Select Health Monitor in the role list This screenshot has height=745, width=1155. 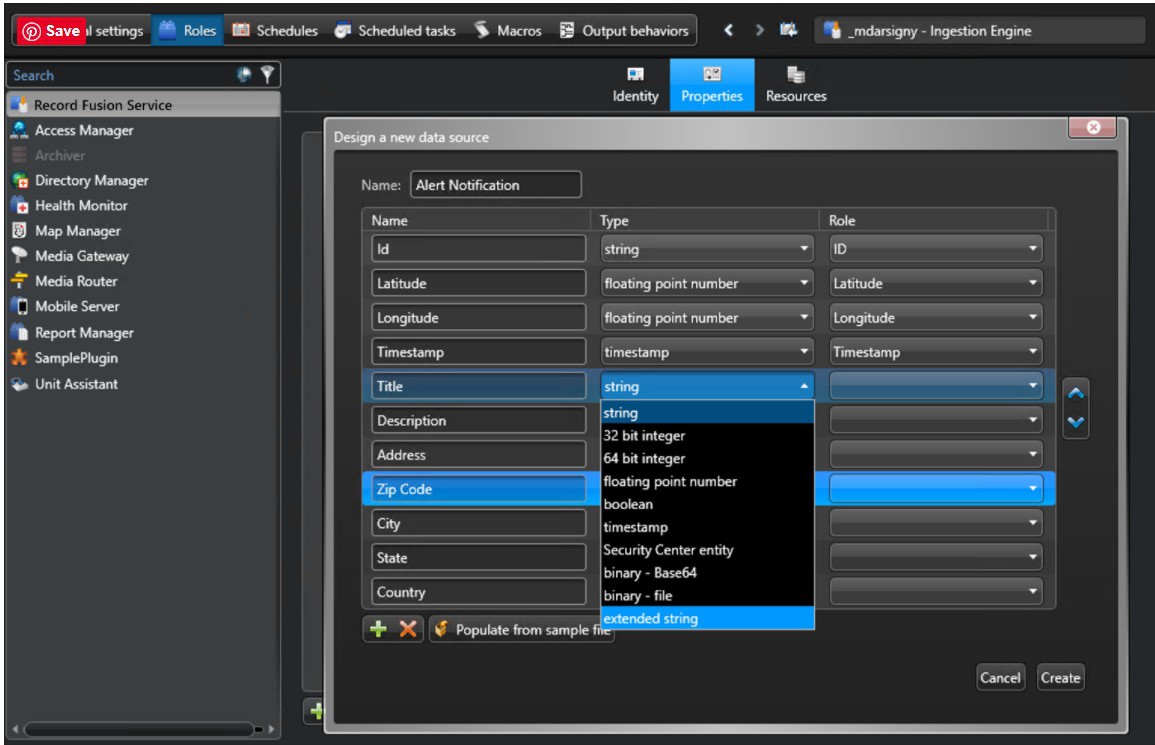tap(81, 205)
